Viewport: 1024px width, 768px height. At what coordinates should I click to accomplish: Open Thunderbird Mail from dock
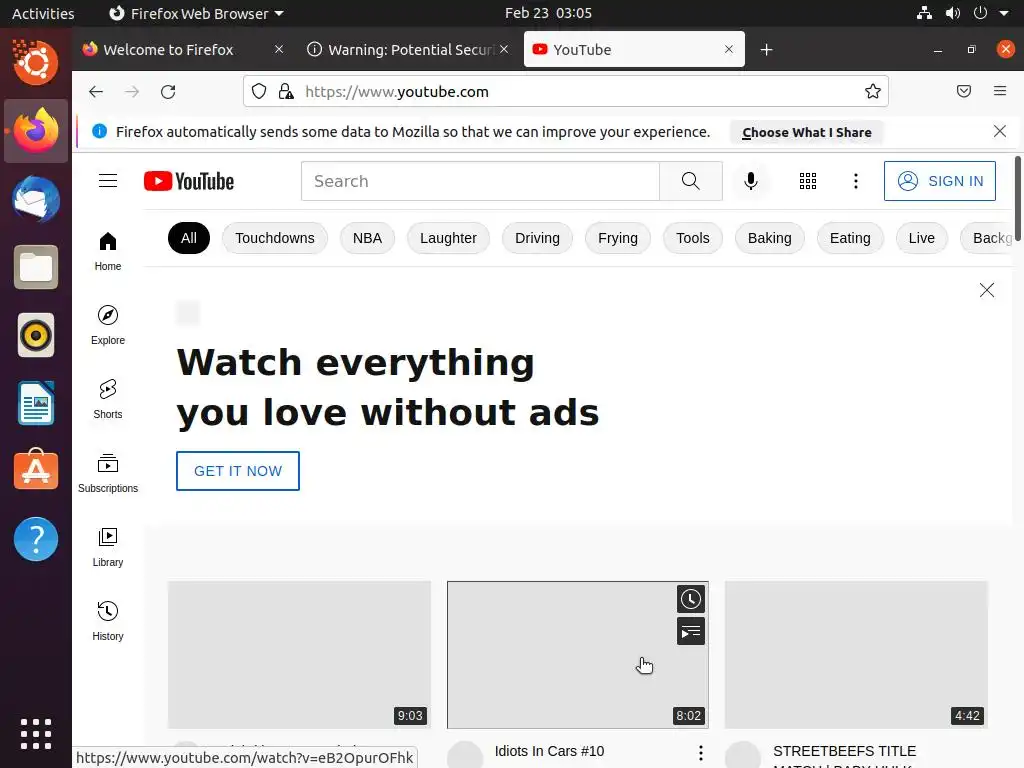[36, 199]
